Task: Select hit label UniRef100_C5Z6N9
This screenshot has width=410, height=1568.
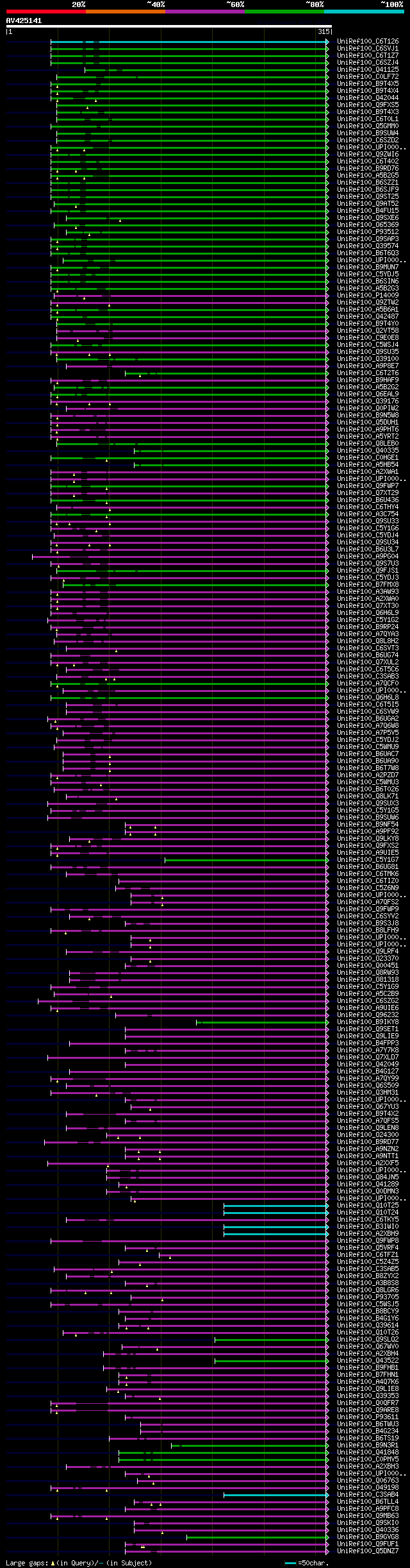Action: click(x=368, y=888)
